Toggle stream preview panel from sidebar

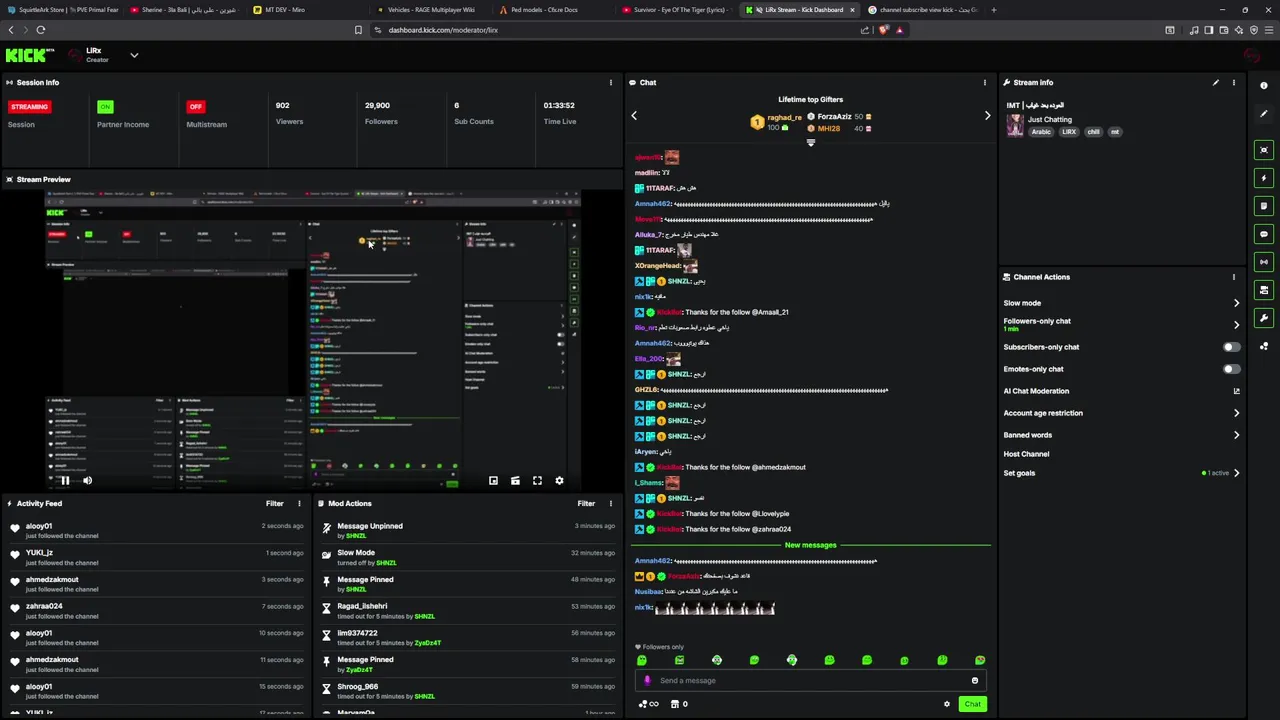[x=1264, y=150]
